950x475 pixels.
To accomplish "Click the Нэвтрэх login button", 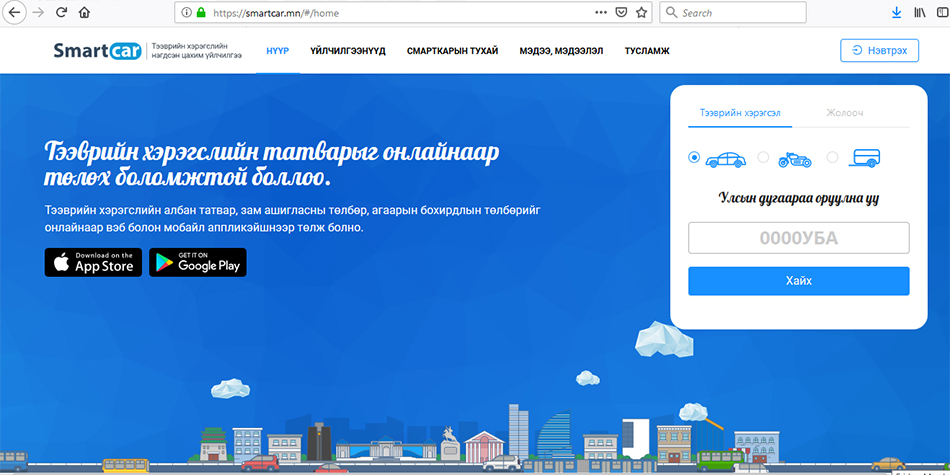I will tap(879, 51).
